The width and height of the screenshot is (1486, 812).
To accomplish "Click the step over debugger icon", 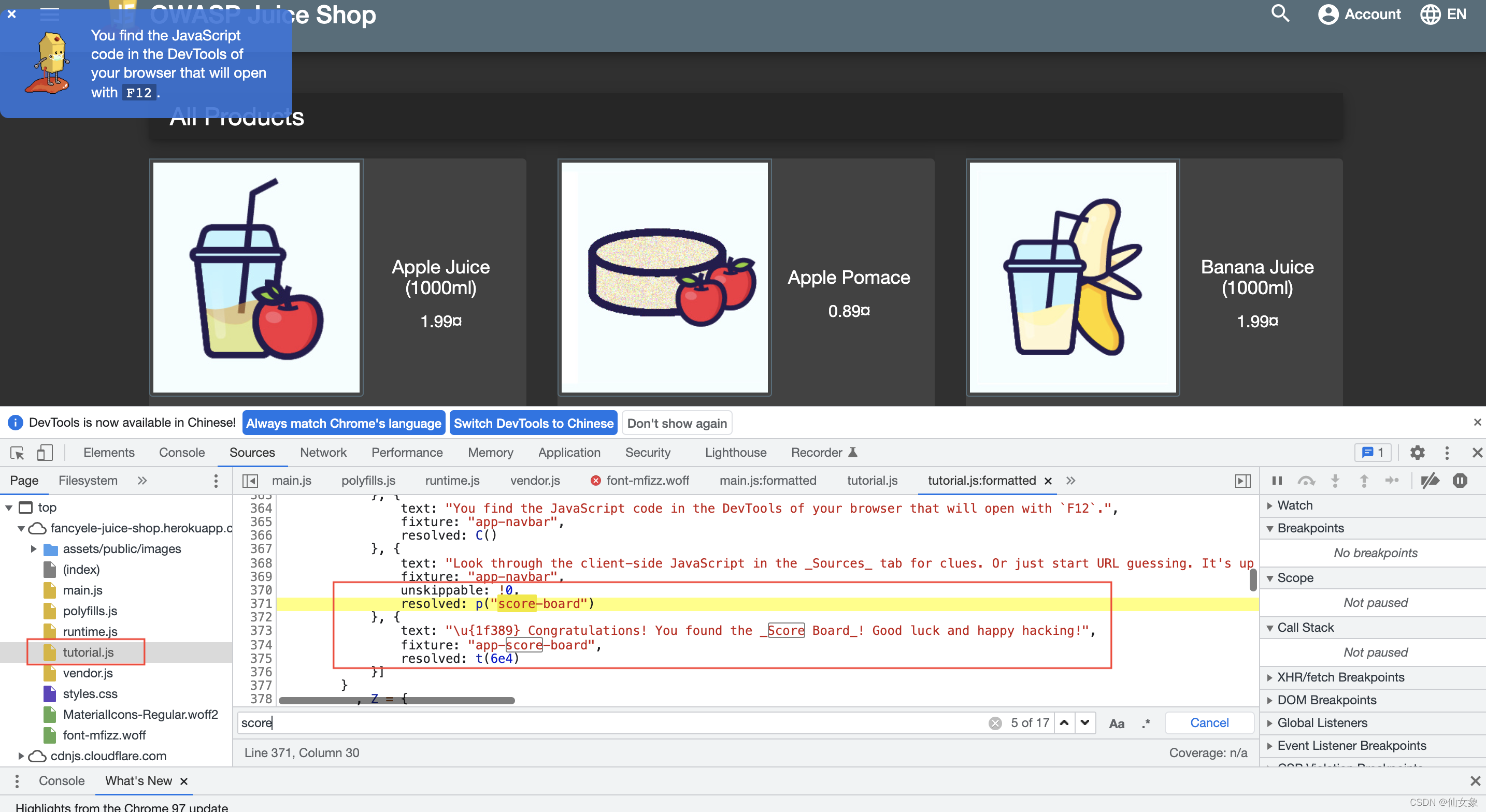I will (1306, 481).
